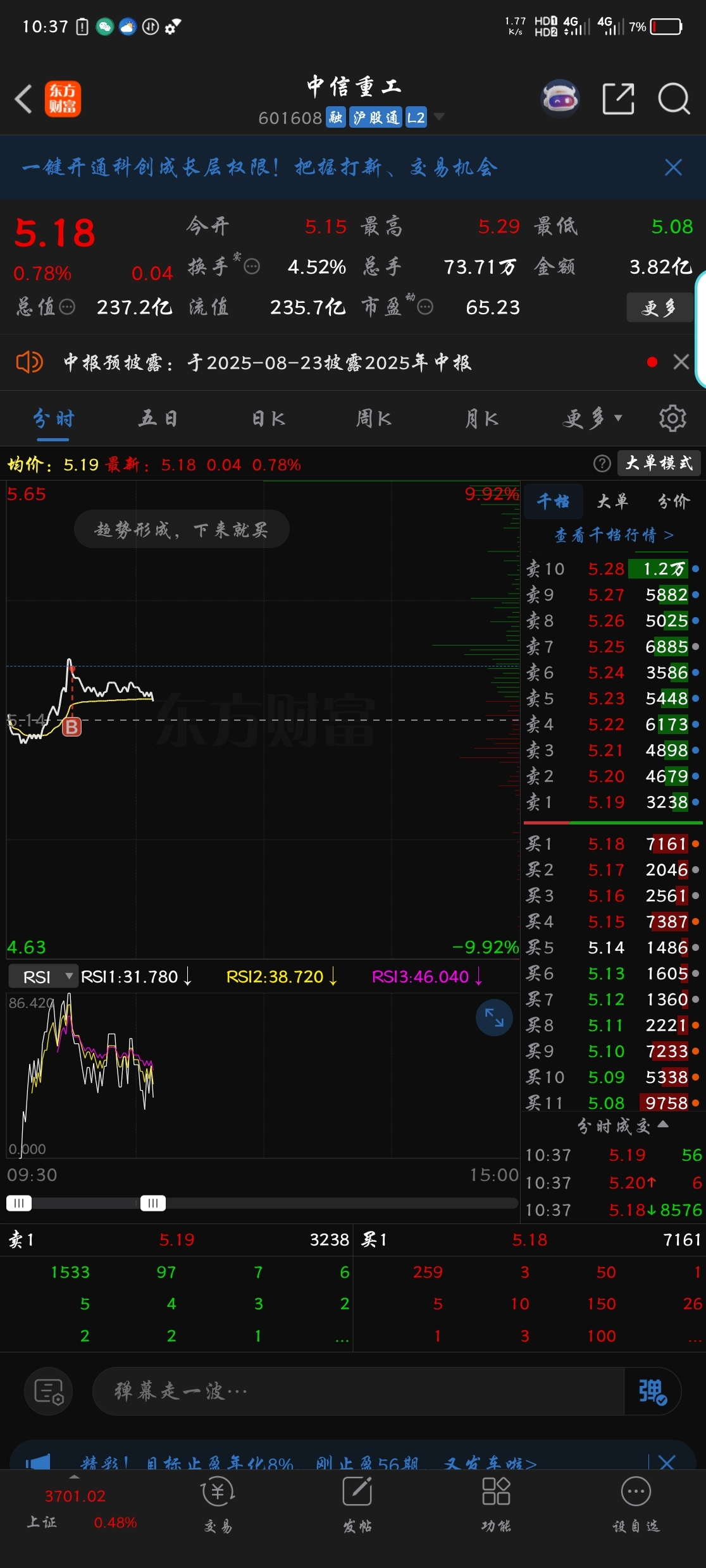Tap 市盈 info circle icon

pyautogui.click(x=425, y=307)
